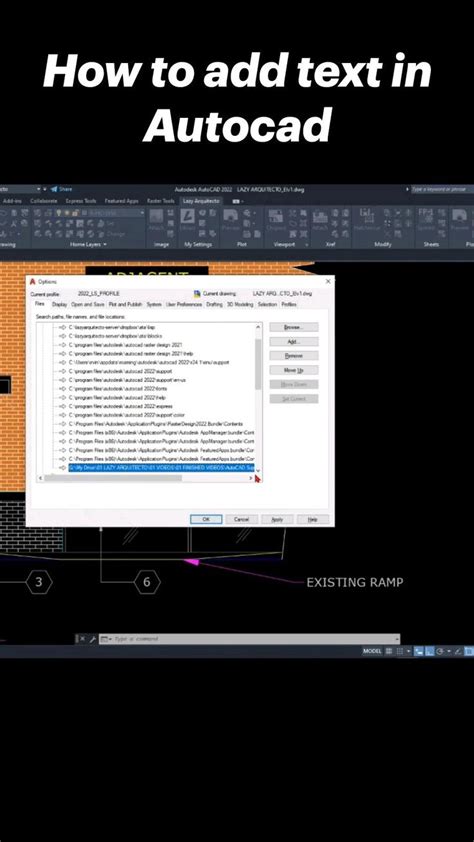Switch to the Featured Apps ribbon tab
Image resolution: width=474 pixels, height=842 pixels.
pyautogui.click(x=121, y=201)
